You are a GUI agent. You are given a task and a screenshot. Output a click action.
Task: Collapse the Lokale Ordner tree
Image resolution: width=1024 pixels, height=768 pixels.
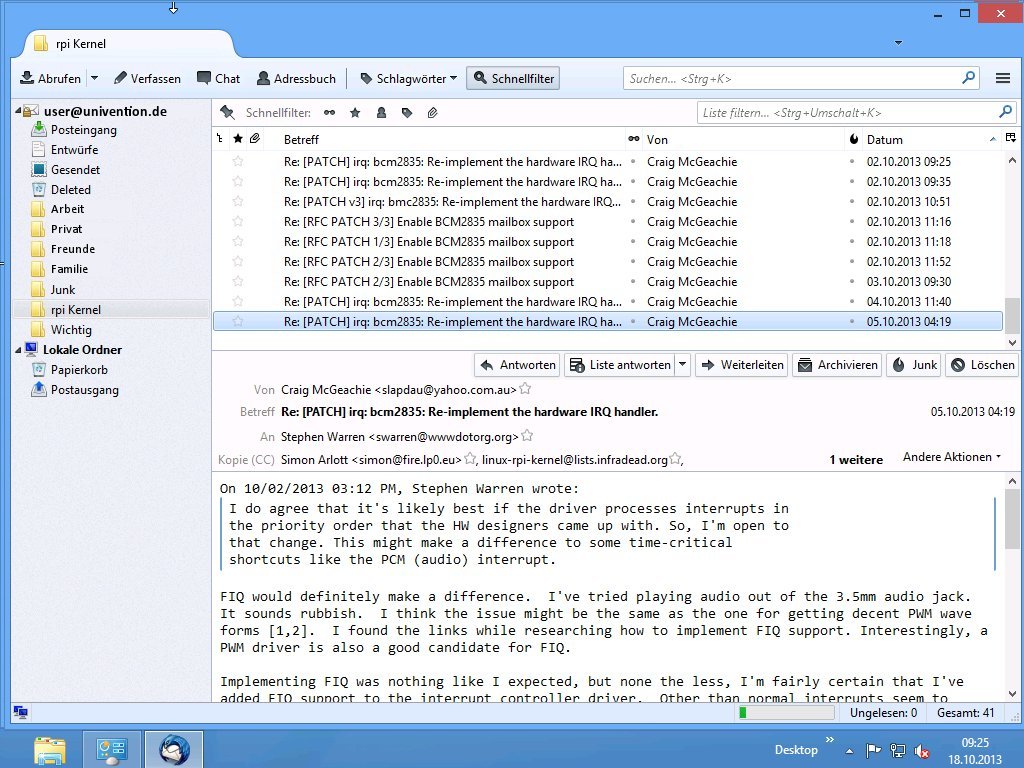[x=18, y=350]
